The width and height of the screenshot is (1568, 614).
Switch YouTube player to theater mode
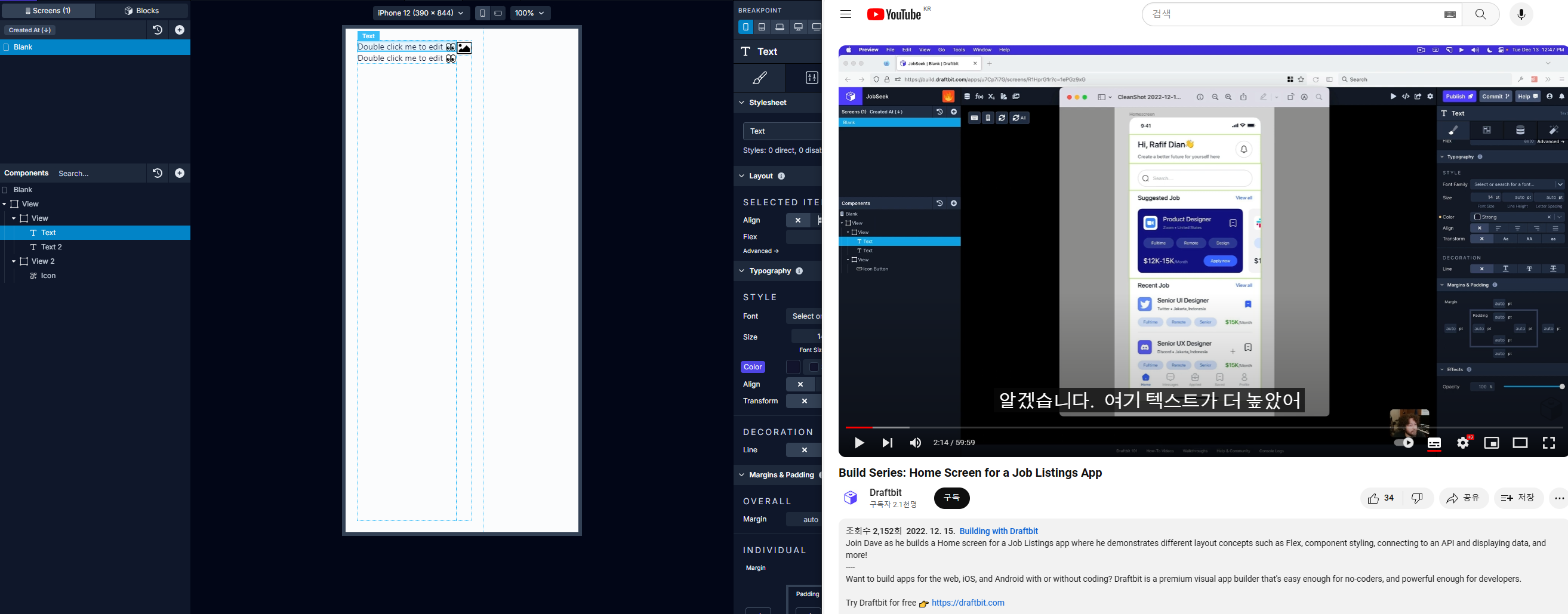click(x=1520, y=443)
